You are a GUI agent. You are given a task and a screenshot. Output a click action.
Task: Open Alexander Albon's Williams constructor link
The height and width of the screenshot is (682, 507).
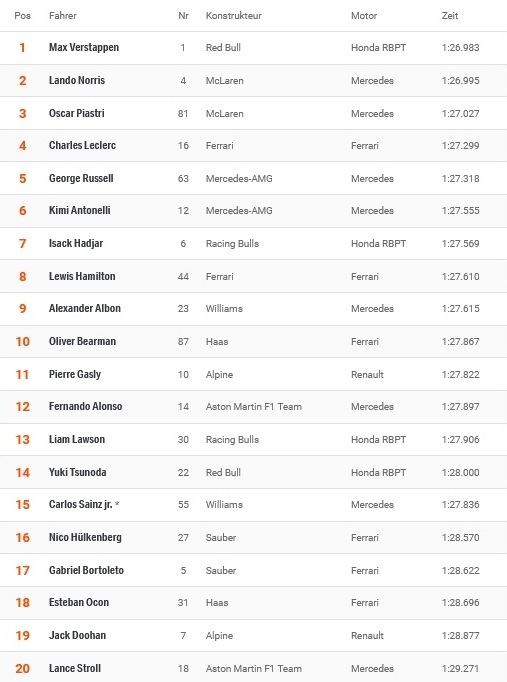224,308
